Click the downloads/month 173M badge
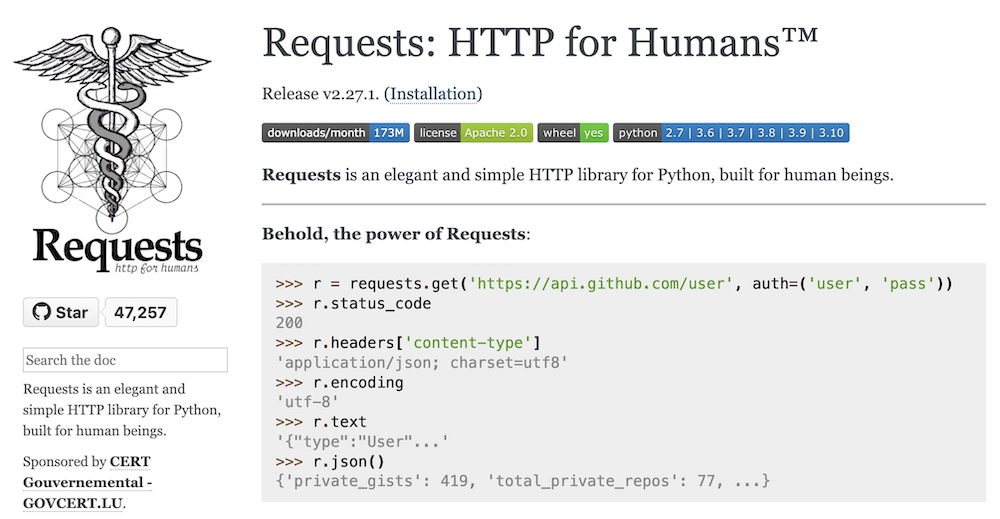 click(x=335, y=133)
